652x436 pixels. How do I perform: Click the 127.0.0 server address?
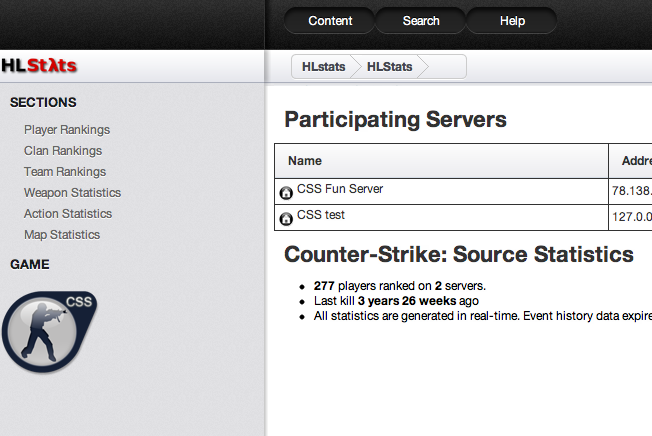[x=632, y=217]
